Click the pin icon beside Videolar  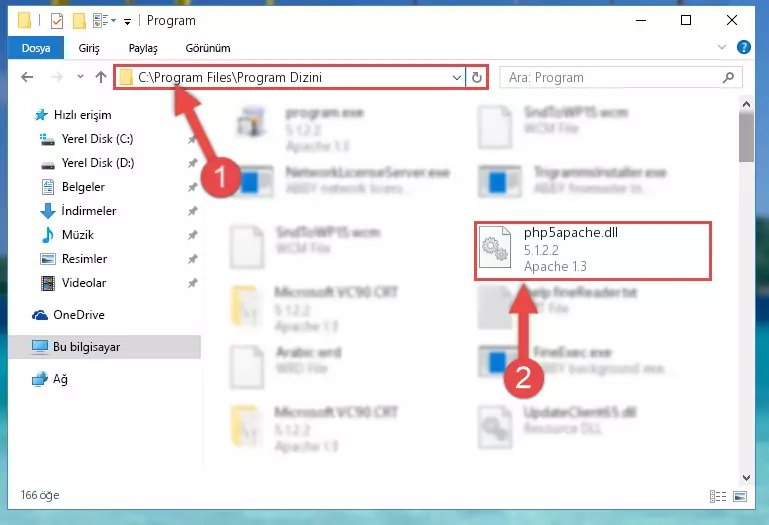click(x=192, y=283)
